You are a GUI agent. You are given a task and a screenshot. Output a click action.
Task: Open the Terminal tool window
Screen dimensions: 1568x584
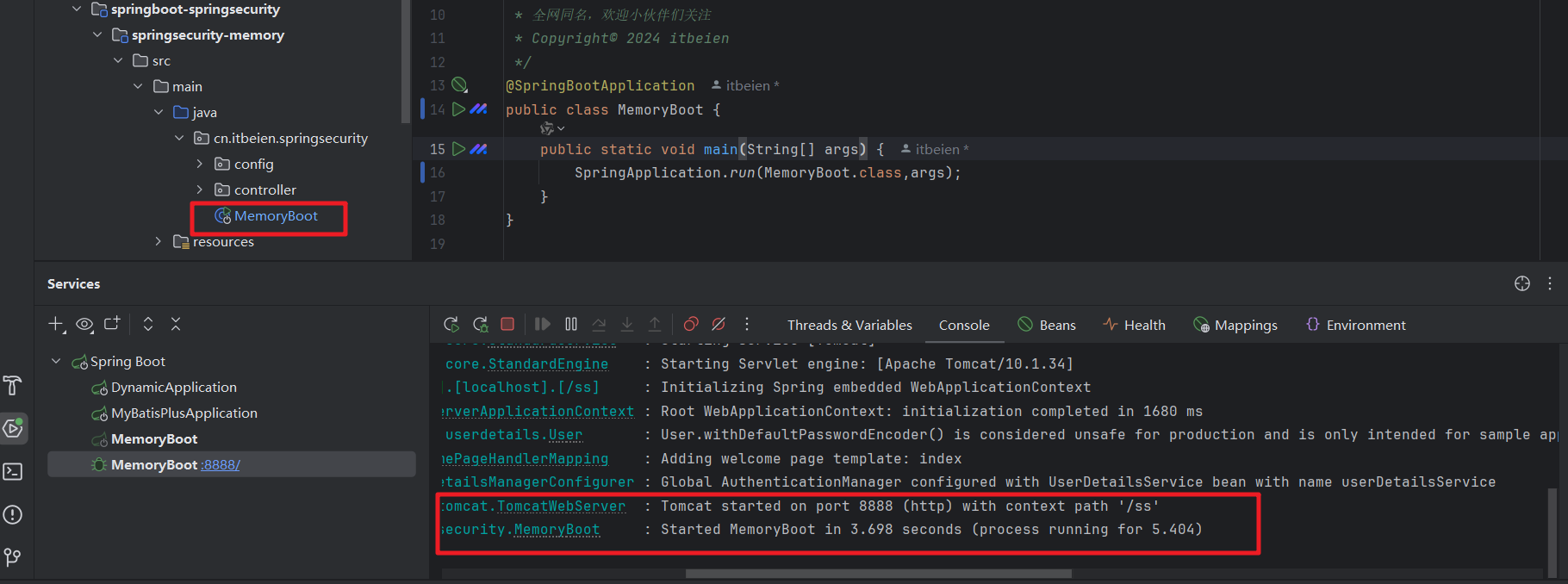coord(13,471)
